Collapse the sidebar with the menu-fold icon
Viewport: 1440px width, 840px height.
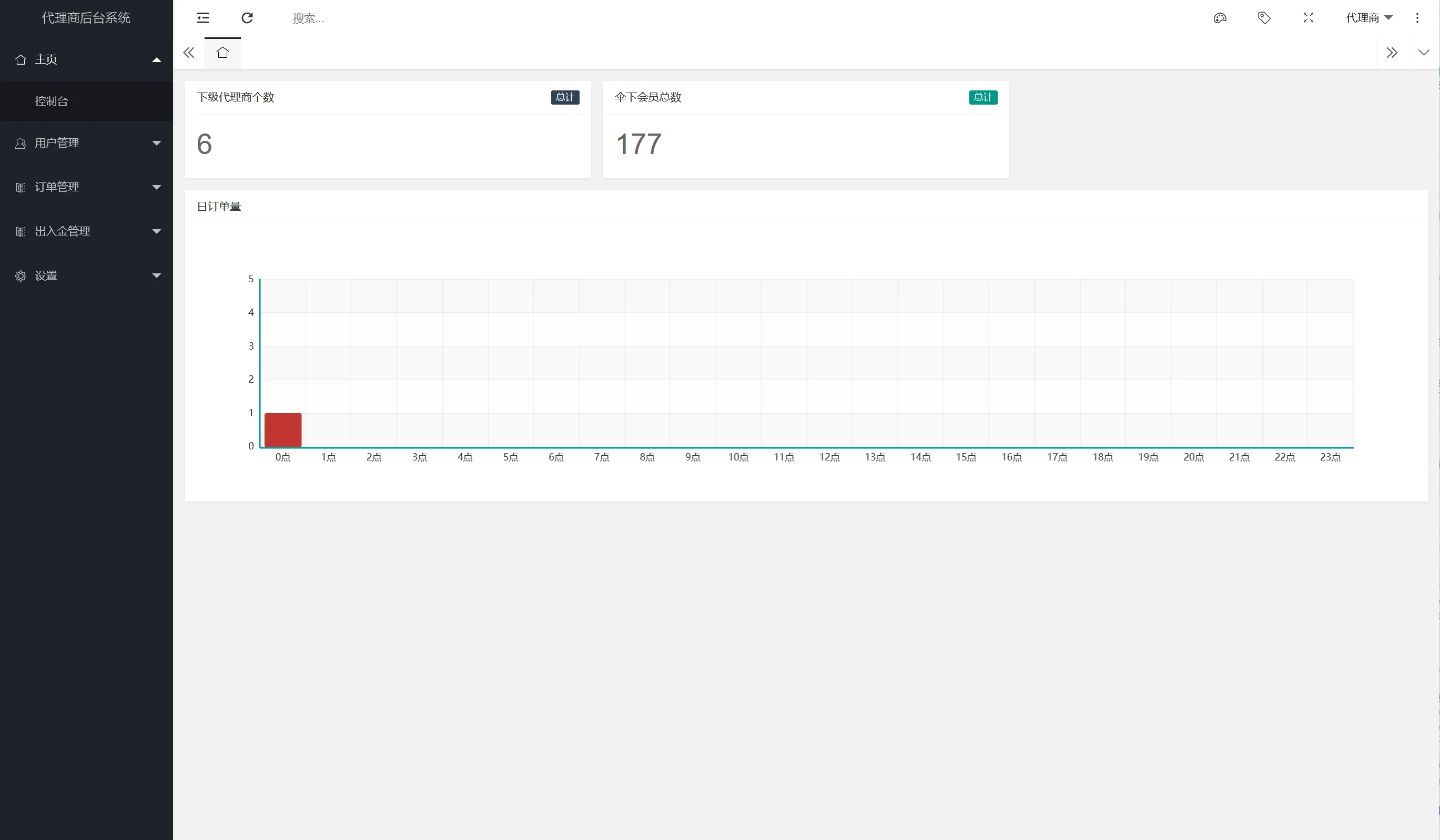(203, 18)
